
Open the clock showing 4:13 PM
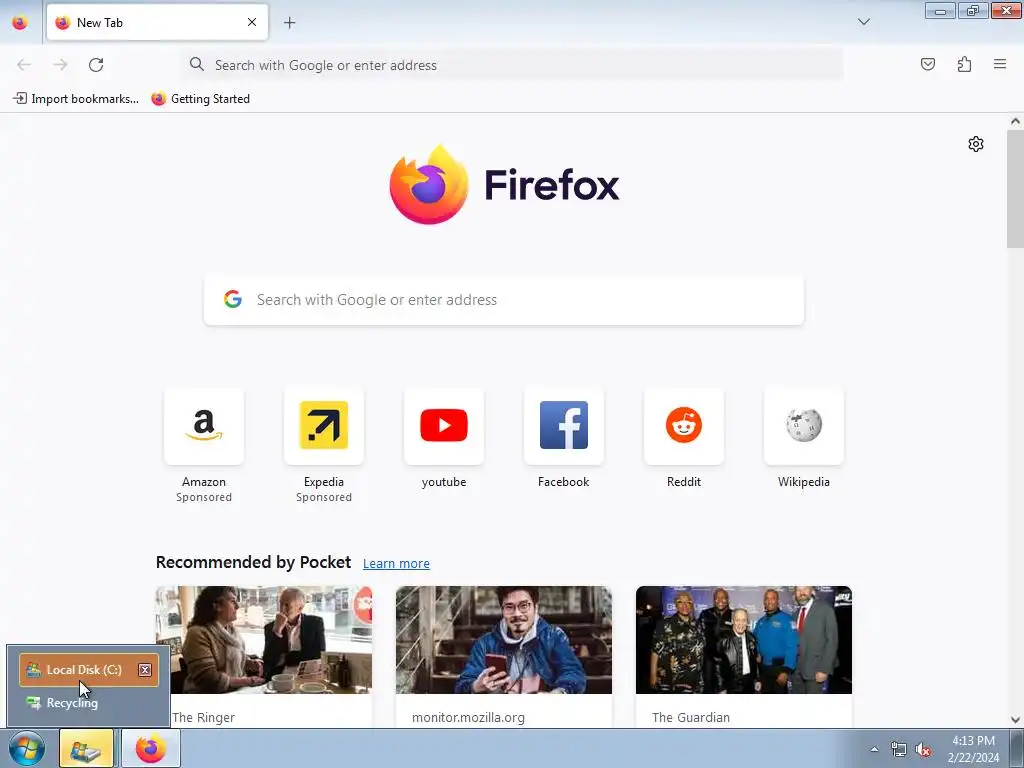(973, 749)
